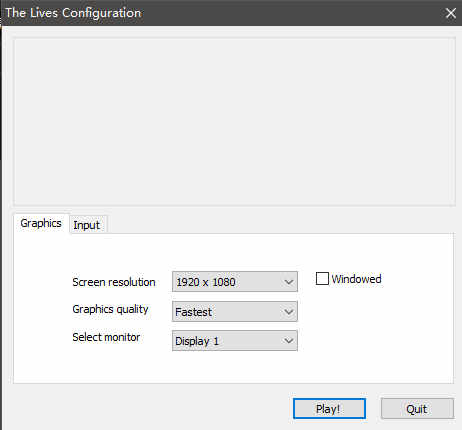Viewport: 462px width, 430px height.
Task: Exit the launcher with Quit
Action: tap(417, 409)
